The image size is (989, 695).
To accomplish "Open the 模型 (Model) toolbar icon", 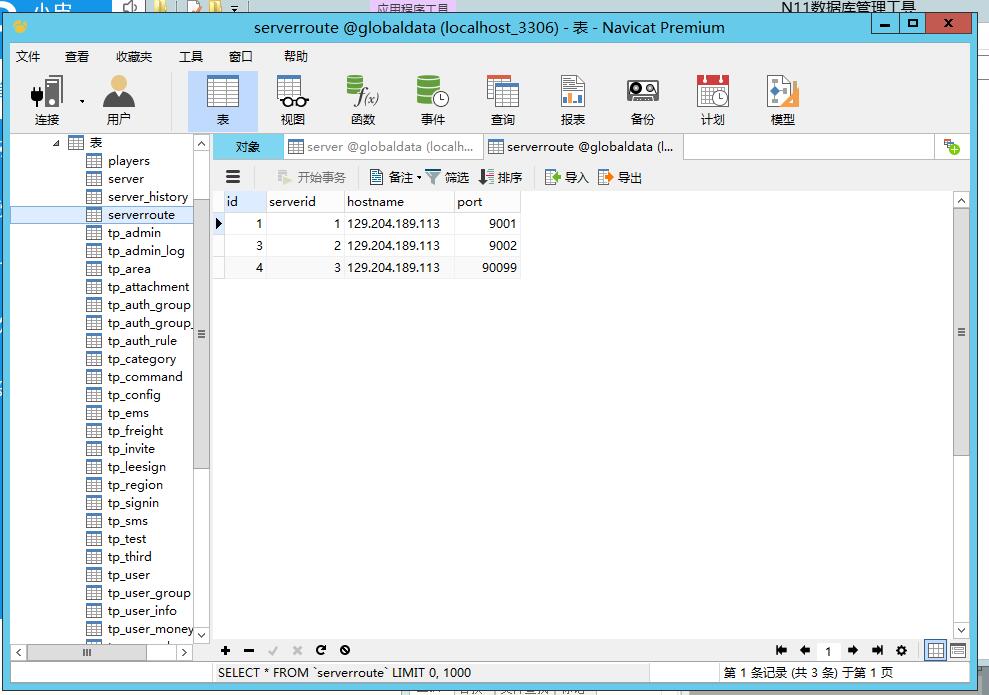I will tap(782, 100).
